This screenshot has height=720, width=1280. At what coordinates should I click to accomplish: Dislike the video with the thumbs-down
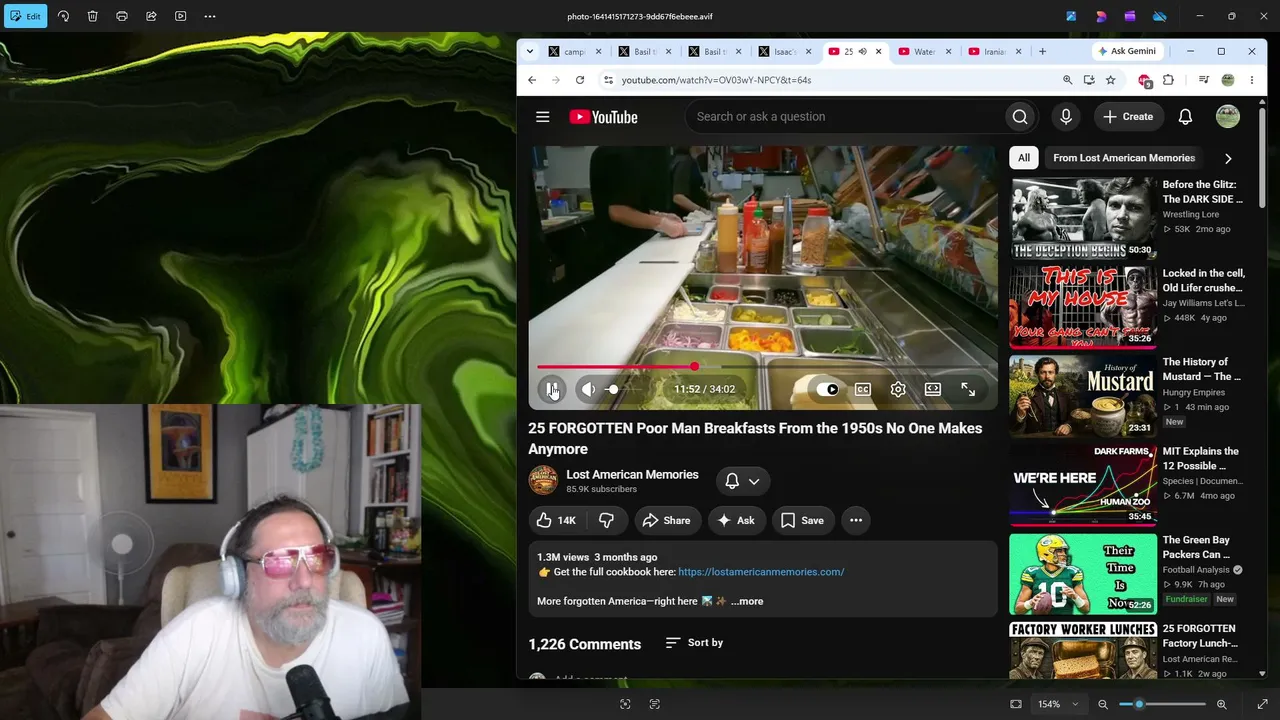coord(606,520)
